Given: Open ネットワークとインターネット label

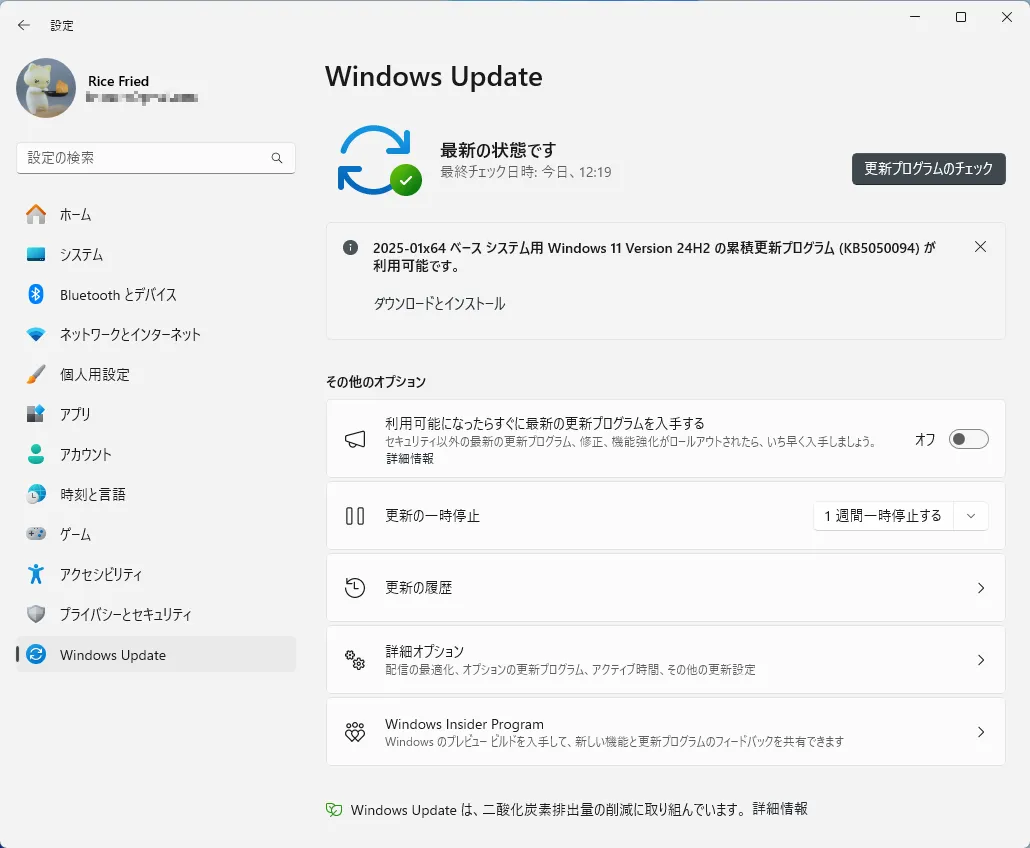Looking at the screenshot, I should click(x=130, y=335).
